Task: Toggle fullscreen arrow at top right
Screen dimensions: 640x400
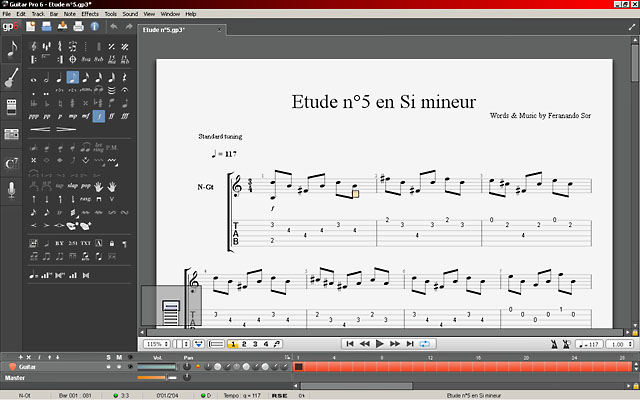Action: [632, 28]
